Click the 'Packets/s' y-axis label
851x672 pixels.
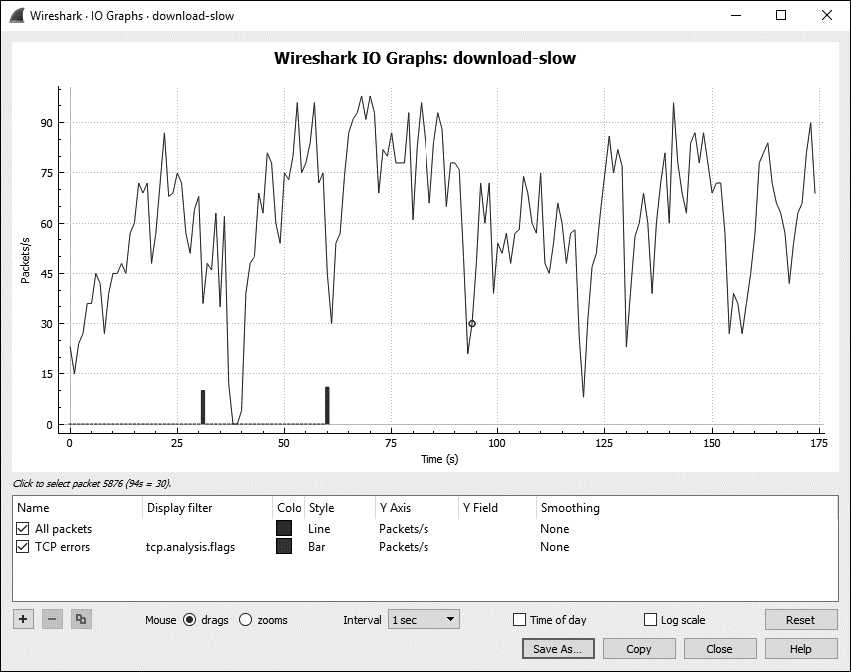click(25, 260)
